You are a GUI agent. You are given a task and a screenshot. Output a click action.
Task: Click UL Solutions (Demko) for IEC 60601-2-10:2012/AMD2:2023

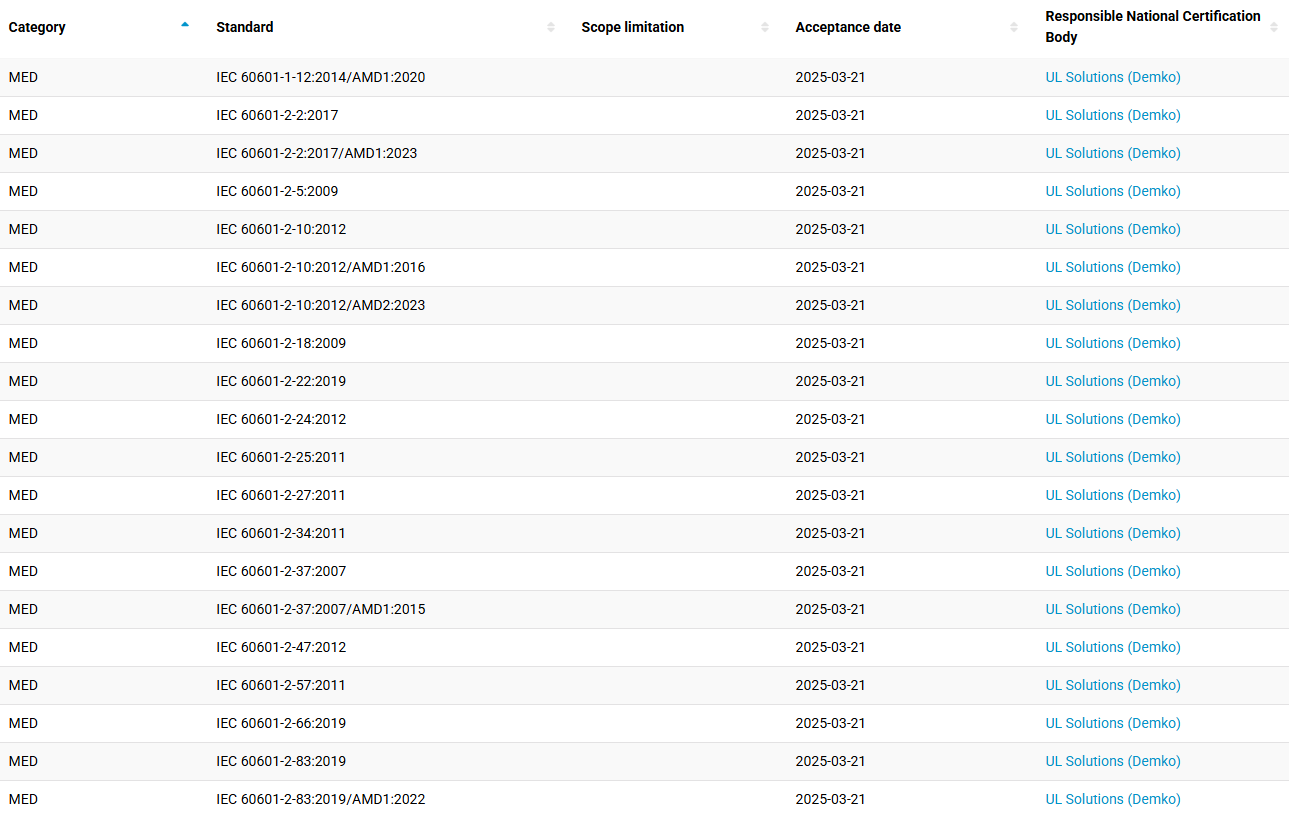click(1113, 305)
